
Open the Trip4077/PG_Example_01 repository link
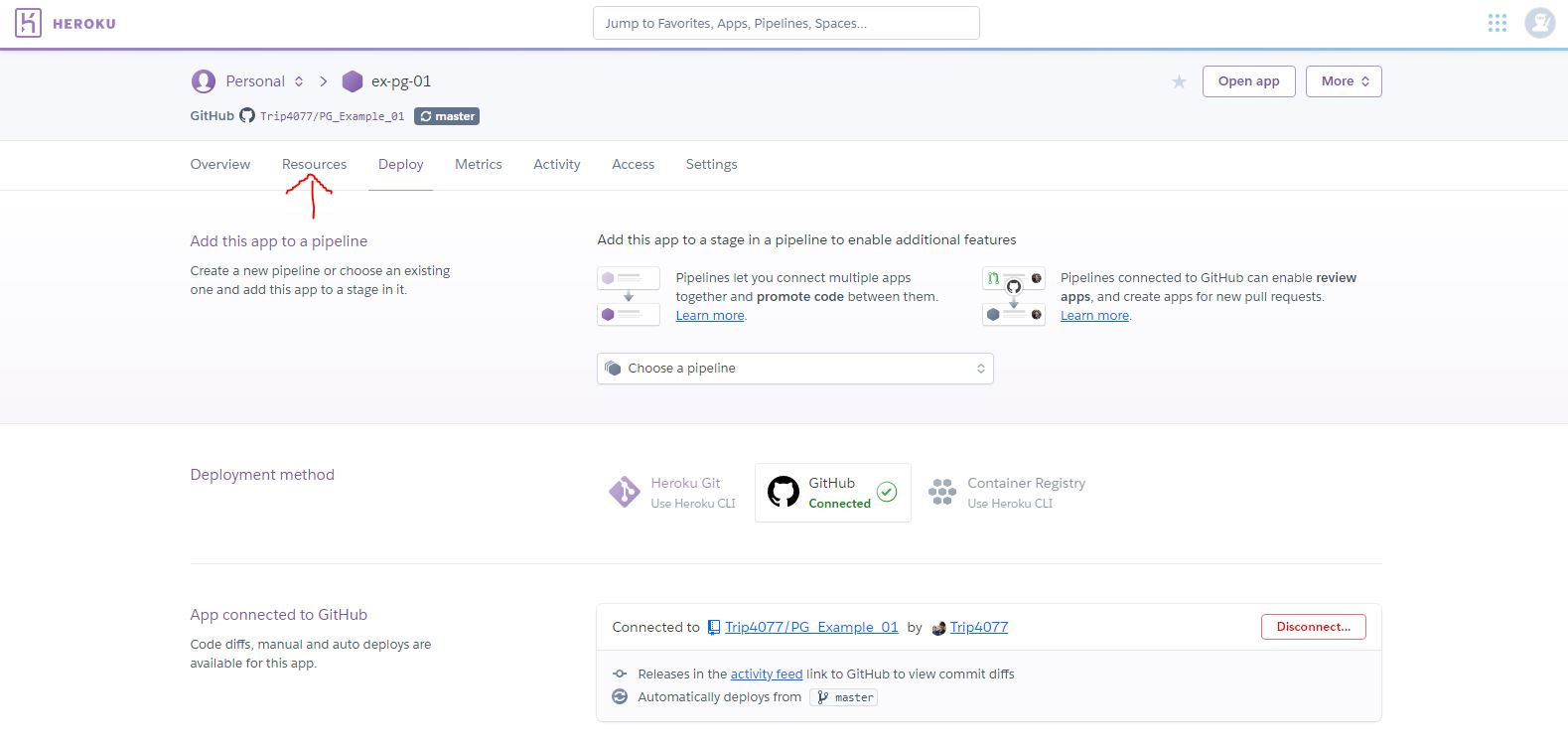pos(811,628)
